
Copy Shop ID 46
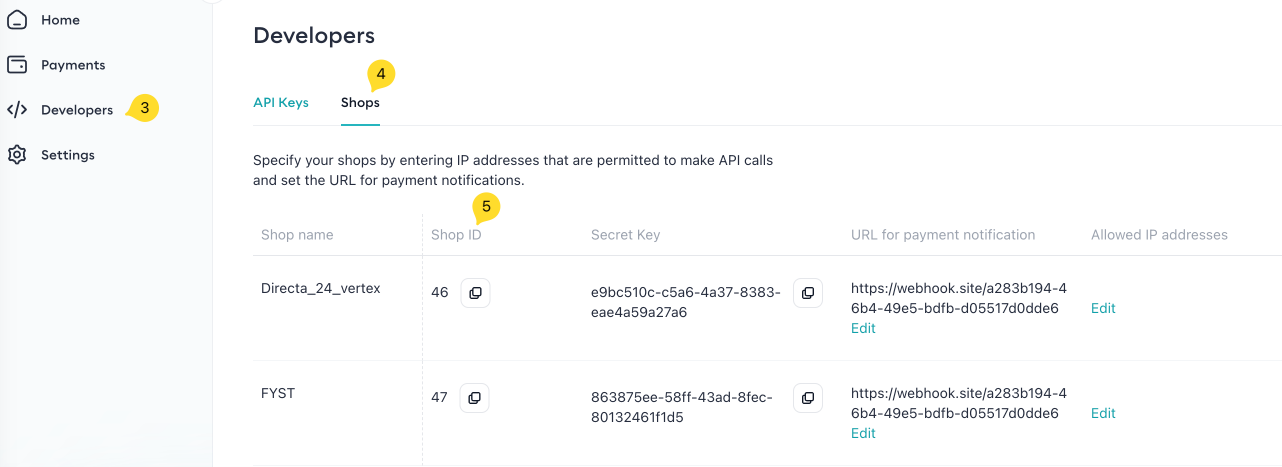475,293
